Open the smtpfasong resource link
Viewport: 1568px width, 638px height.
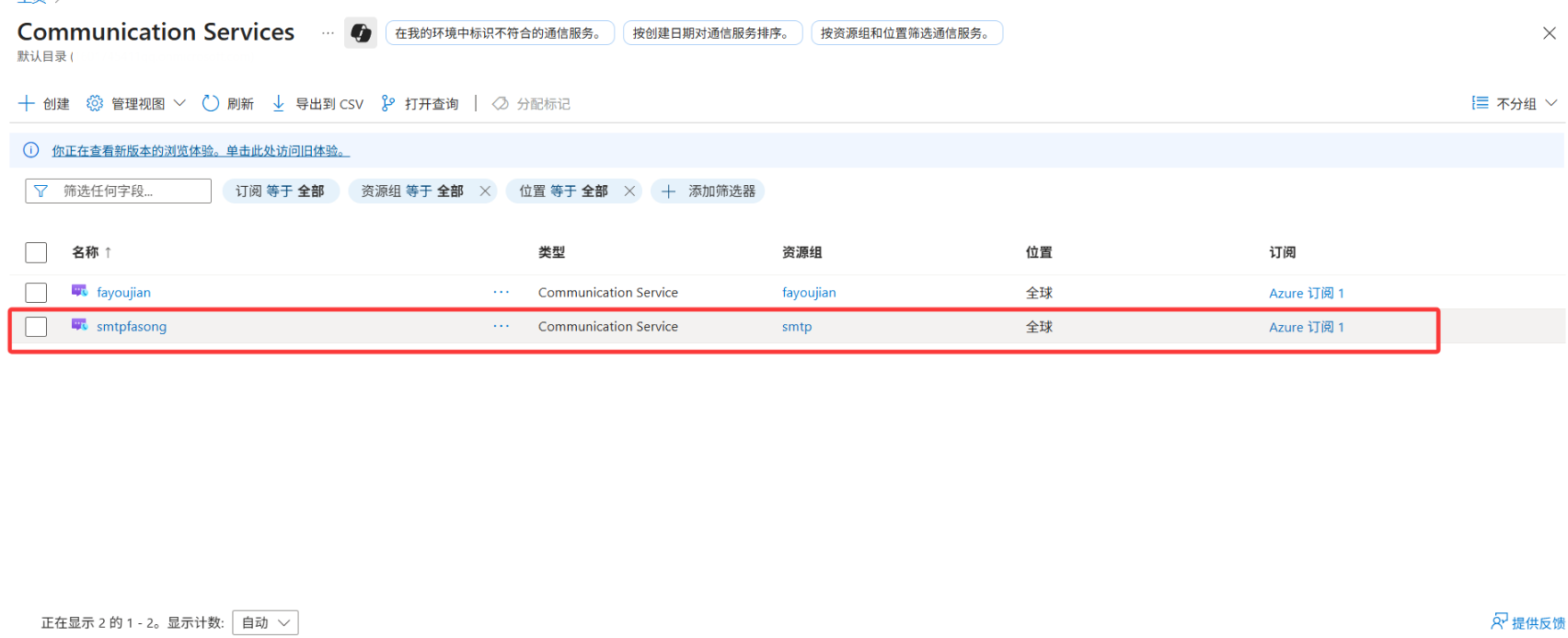tap(132, 327)
